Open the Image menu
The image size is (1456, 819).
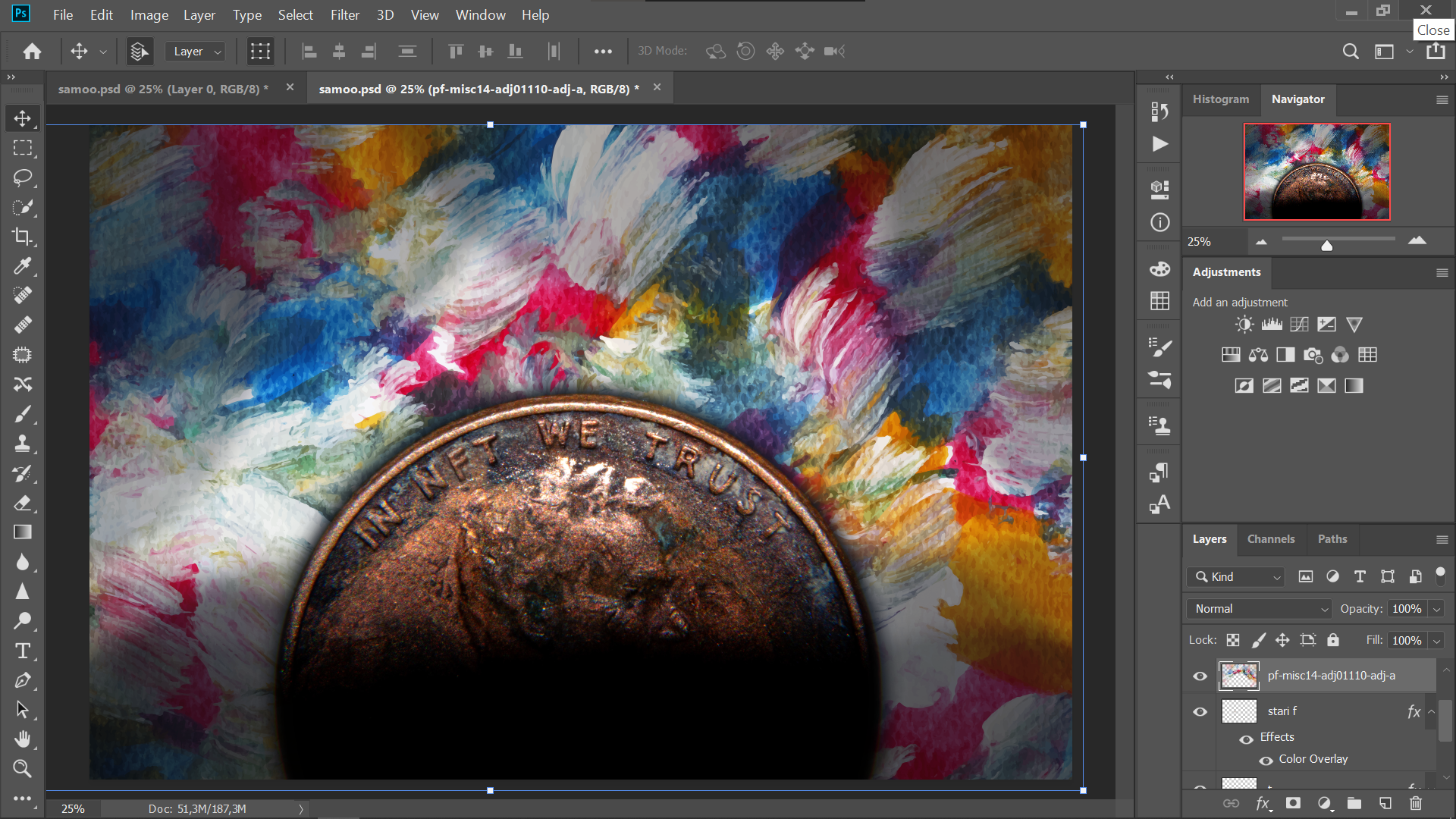[x=149, y=15]
